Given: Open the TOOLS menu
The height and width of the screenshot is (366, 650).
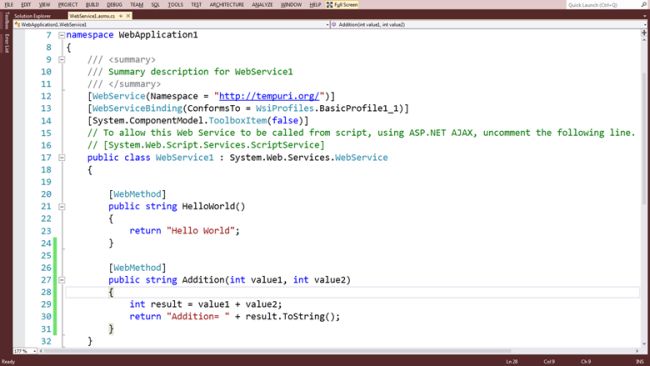Looking at the screenshot, I should click(x=175, y=5).
